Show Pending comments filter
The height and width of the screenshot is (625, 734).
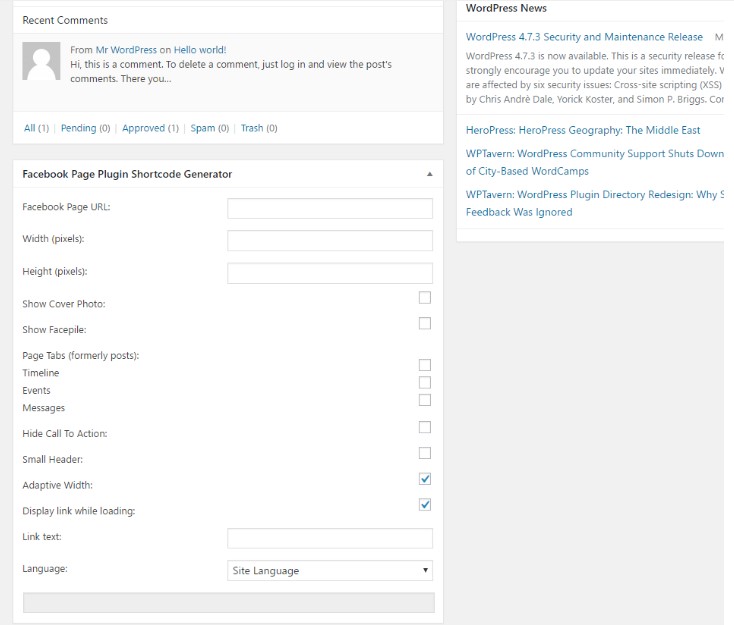pos(78,128)
